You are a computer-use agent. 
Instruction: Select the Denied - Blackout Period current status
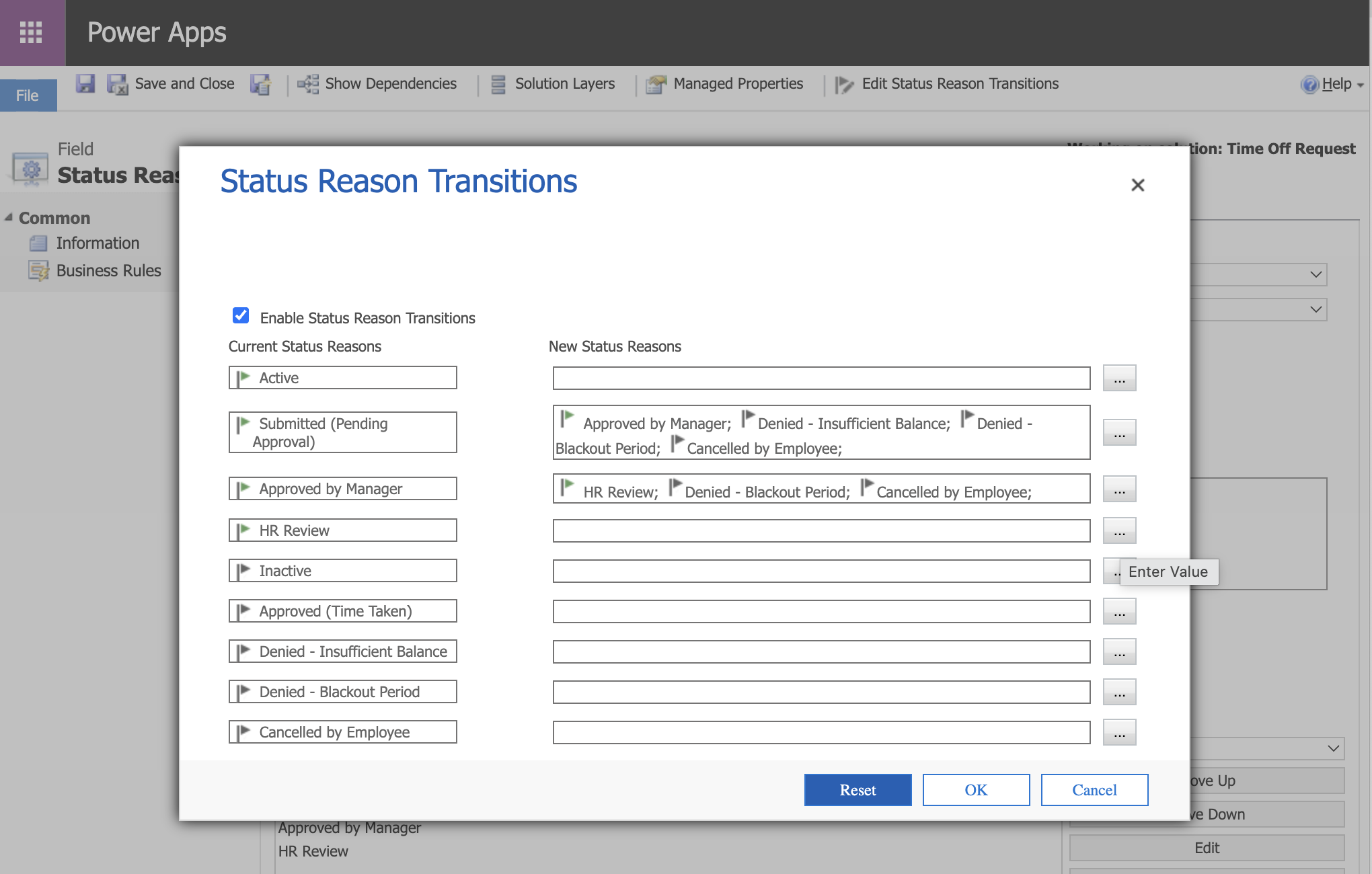pos(342,692)
